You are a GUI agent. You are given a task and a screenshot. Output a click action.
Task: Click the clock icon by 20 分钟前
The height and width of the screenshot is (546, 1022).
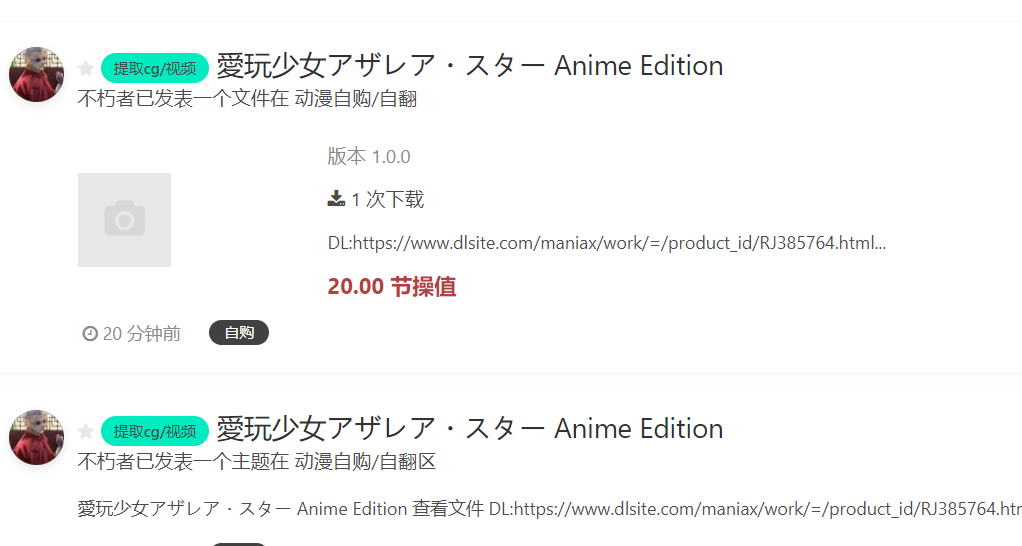point(90,334)
